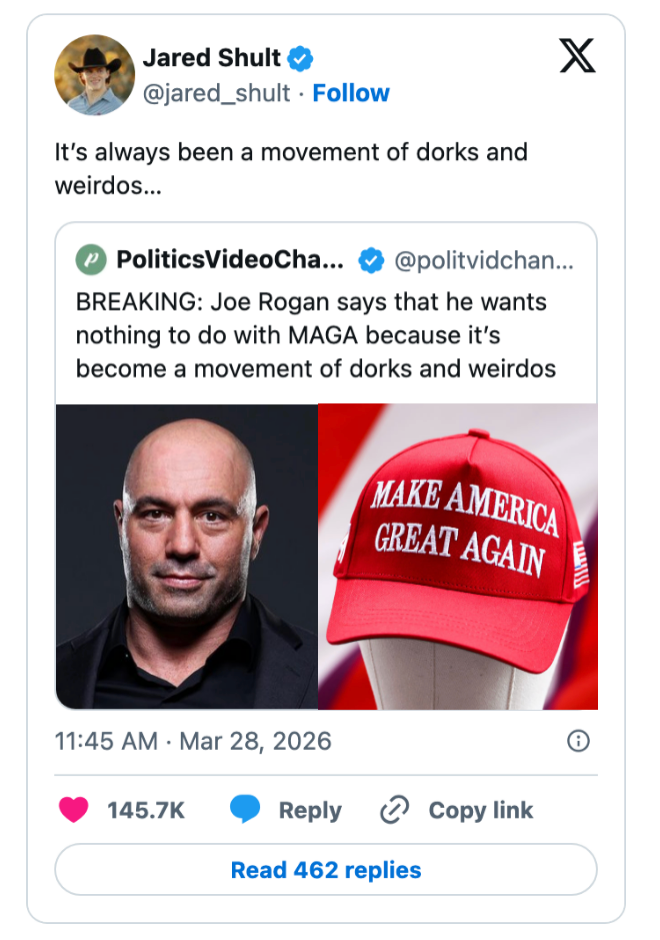660x940 pixels.
Task: Click the PoliticsVideoCha... account name
Action: [x=230, y=261]
